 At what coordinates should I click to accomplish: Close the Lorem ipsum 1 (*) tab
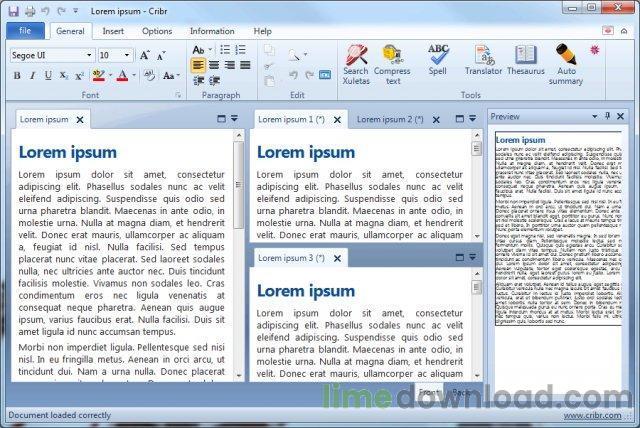tap(337, 120)
